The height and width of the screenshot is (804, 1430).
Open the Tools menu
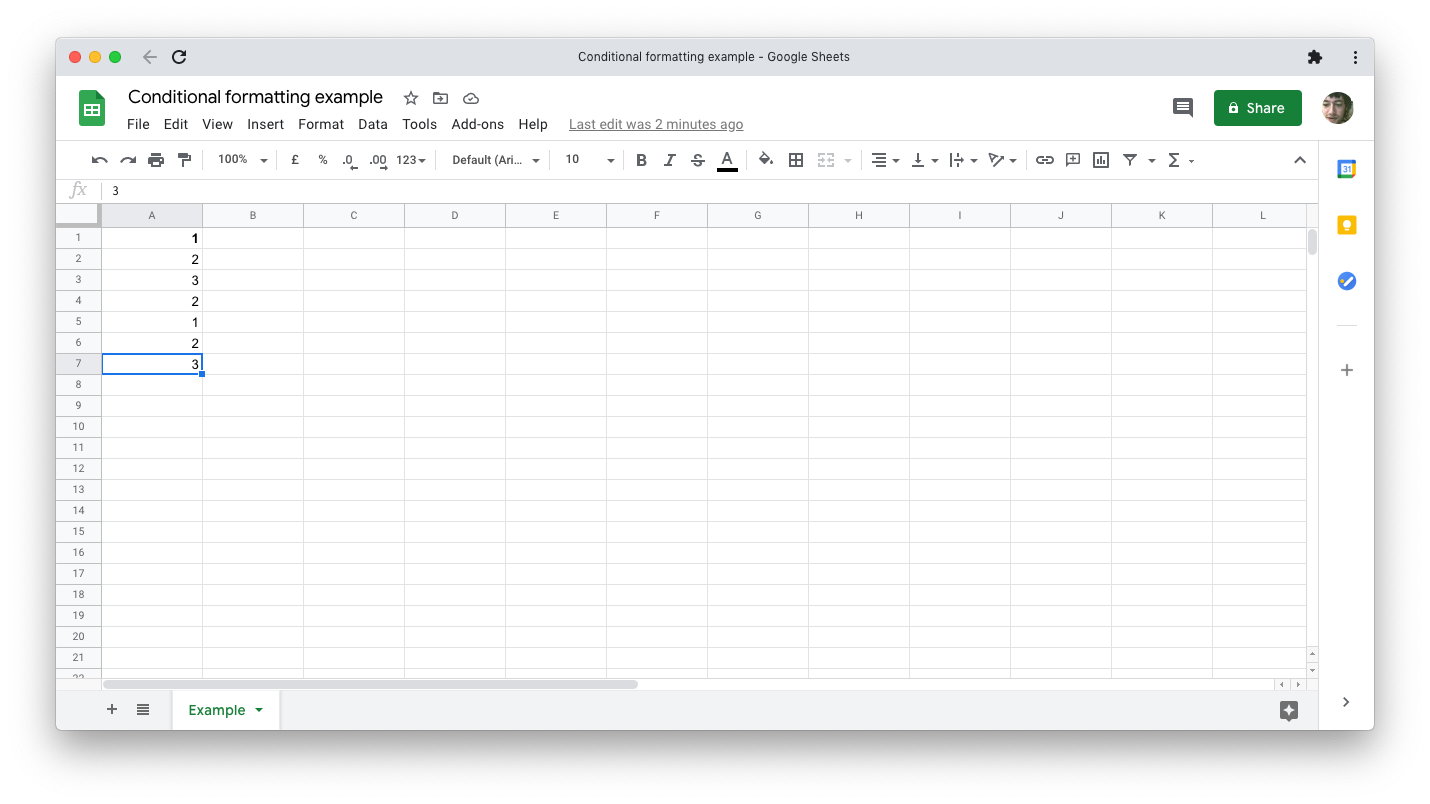tap(420, 124)
